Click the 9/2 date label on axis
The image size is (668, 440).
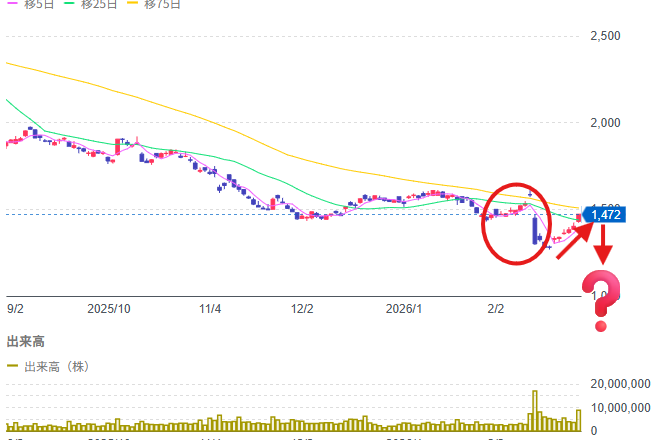pyautogui.click(x=16, y=310)
